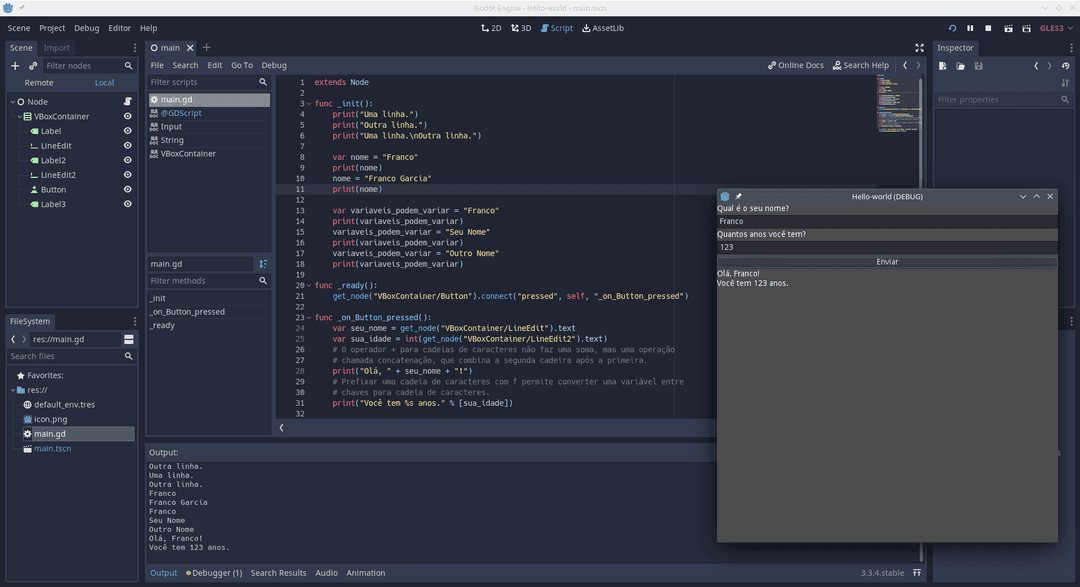Open the Debug menu in the script editor

point(273,65)
